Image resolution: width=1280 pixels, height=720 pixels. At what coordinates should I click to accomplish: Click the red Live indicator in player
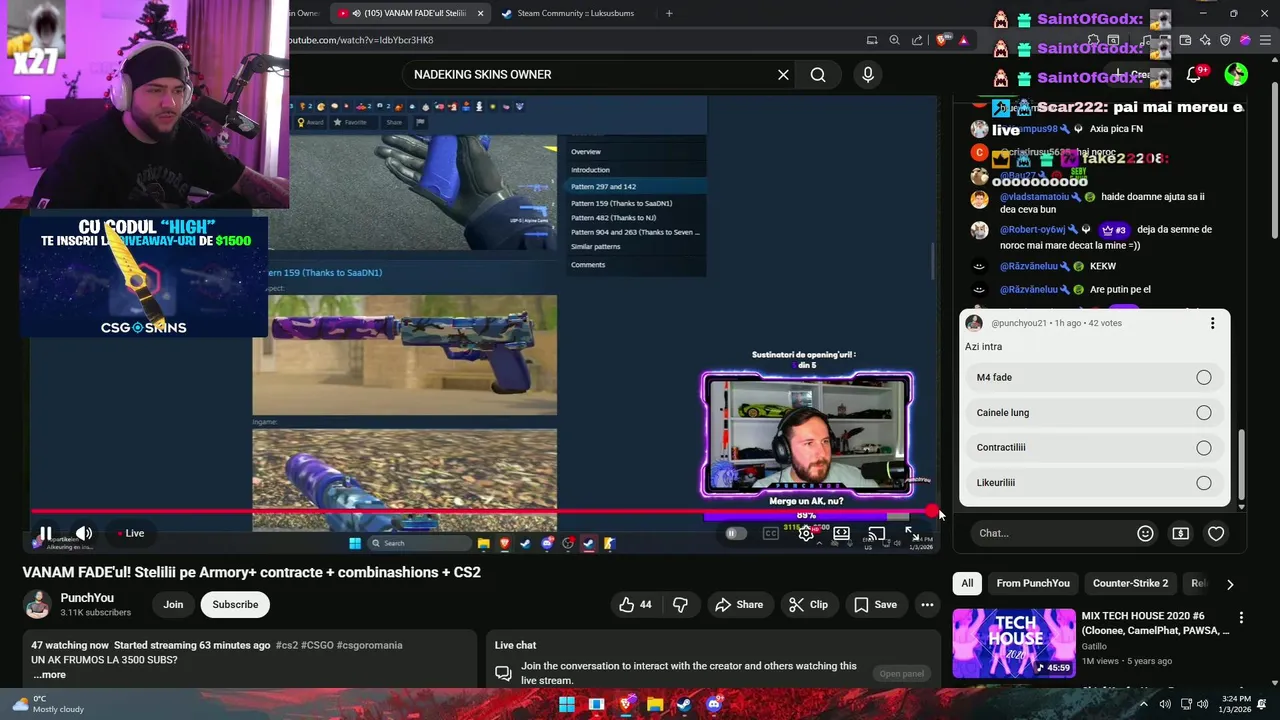coord(131,533)
